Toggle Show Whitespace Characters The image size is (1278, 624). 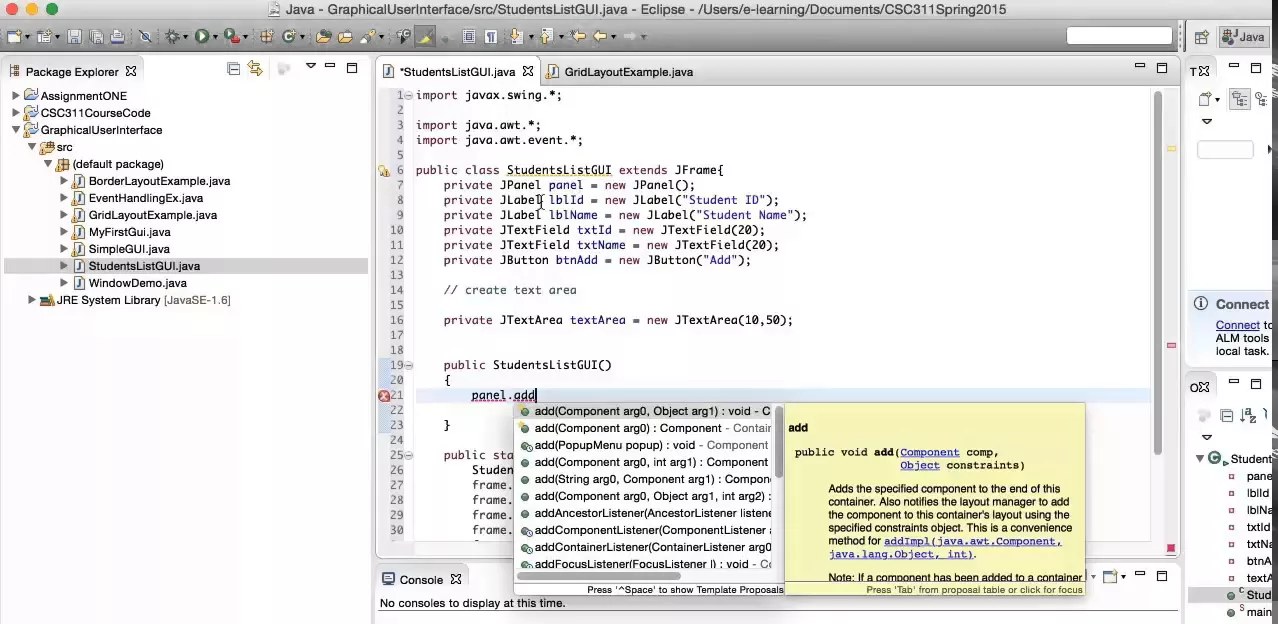click(x=490, y=37)
